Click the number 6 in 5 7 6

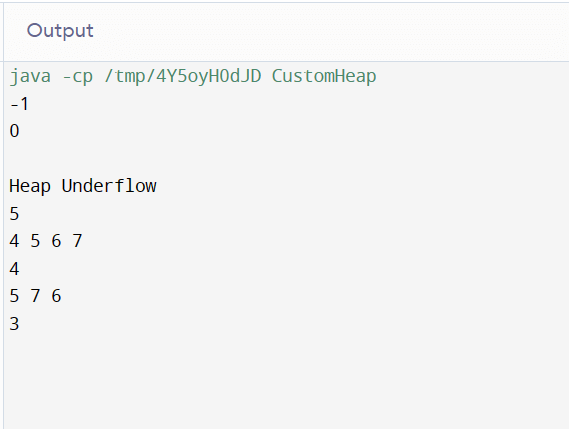(56, 296)
